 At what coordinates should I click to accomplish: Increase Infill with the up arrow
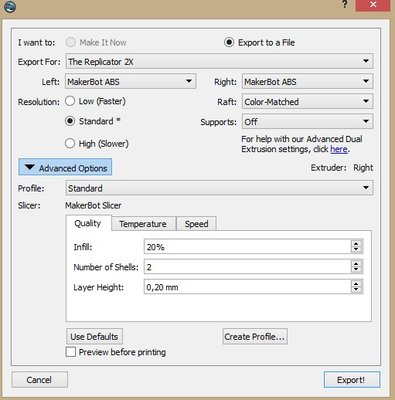click(x=356, y=244)
